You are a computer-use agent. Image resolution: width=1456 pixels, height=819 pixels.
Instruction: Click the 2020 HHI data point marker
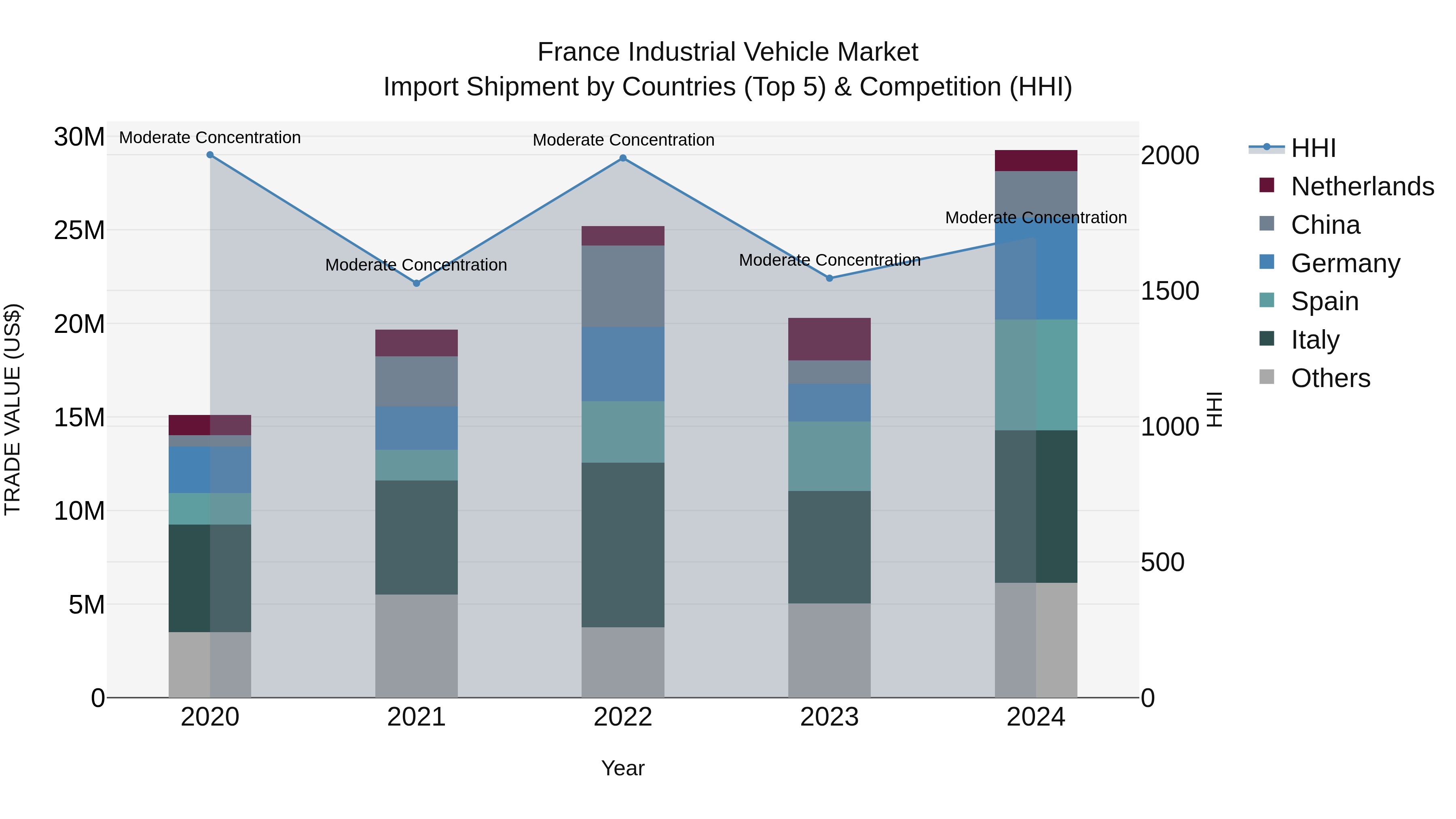(x=210, y=155)
